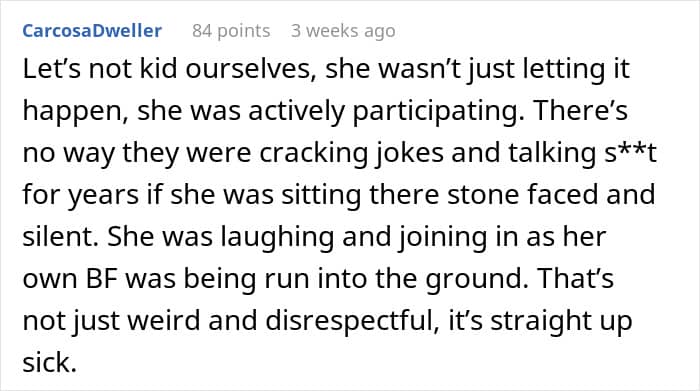This screenshot has width=700, height=391.
Task: Click the 84 points score label
Action: [231, 31]
